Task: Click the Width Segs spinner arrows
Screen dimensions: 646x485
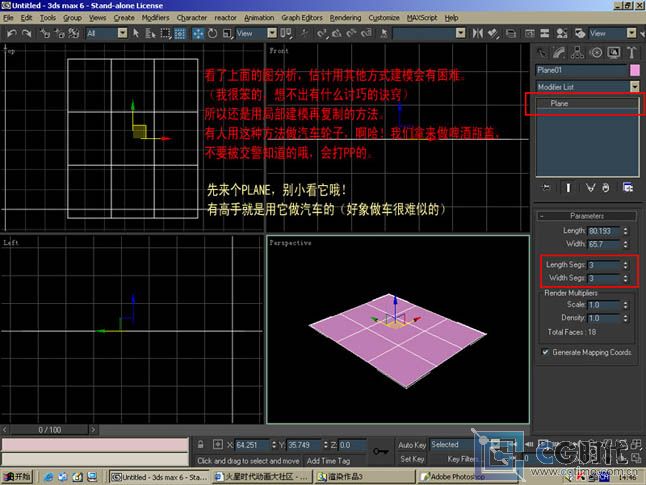Action: tap(625, 278)
